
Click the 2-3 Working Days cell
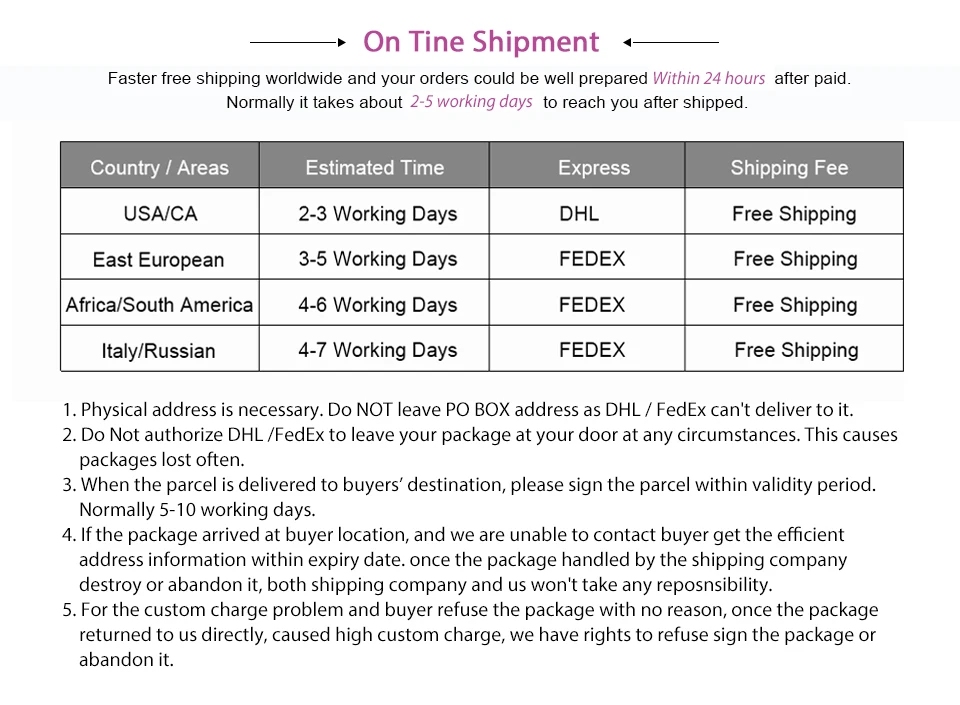374,211
